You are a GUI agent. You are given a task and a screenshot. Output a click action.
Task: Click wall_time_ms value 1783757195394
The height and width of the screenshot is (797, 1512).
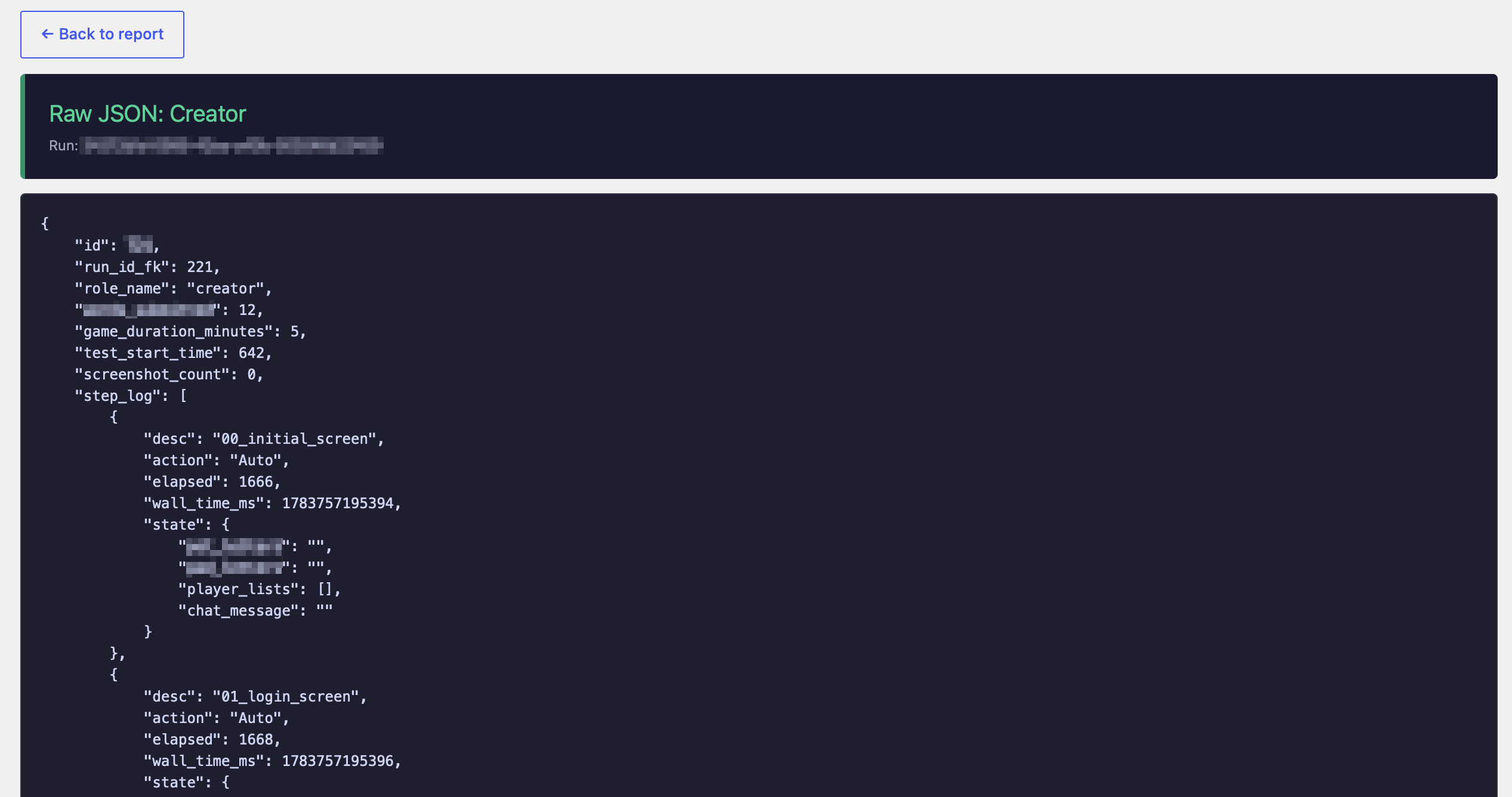pyautogui.click(x=338, y=503)
